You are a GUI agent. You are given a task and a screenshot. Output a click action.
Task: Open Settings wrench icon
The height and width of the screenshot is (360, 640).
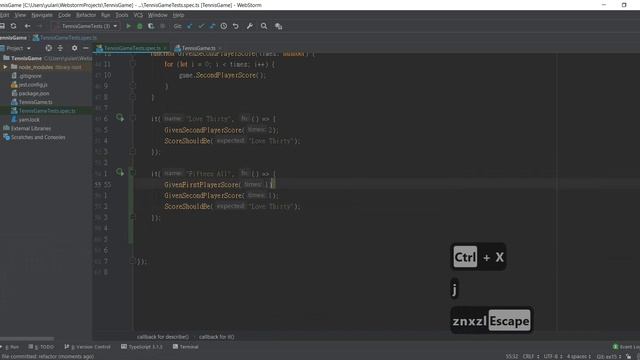[250, 26]
